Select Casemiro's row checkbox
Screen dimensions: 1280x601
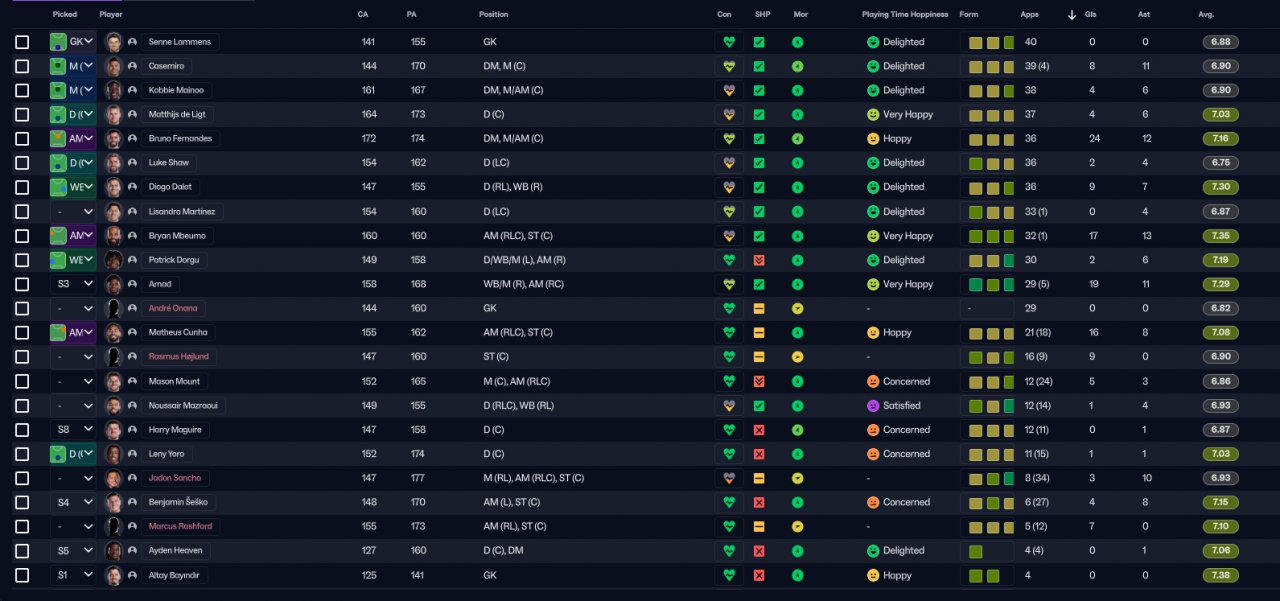(x=22, y=66)
